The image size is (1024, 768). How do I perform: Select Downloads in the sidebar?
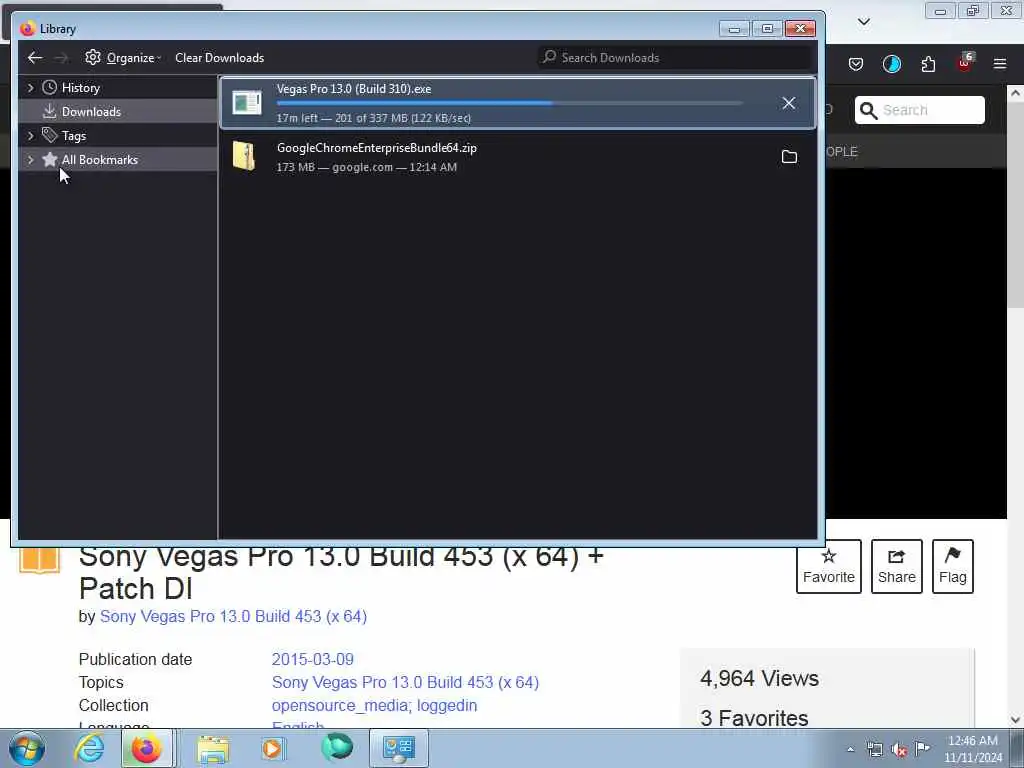click(x=91, y=112)
